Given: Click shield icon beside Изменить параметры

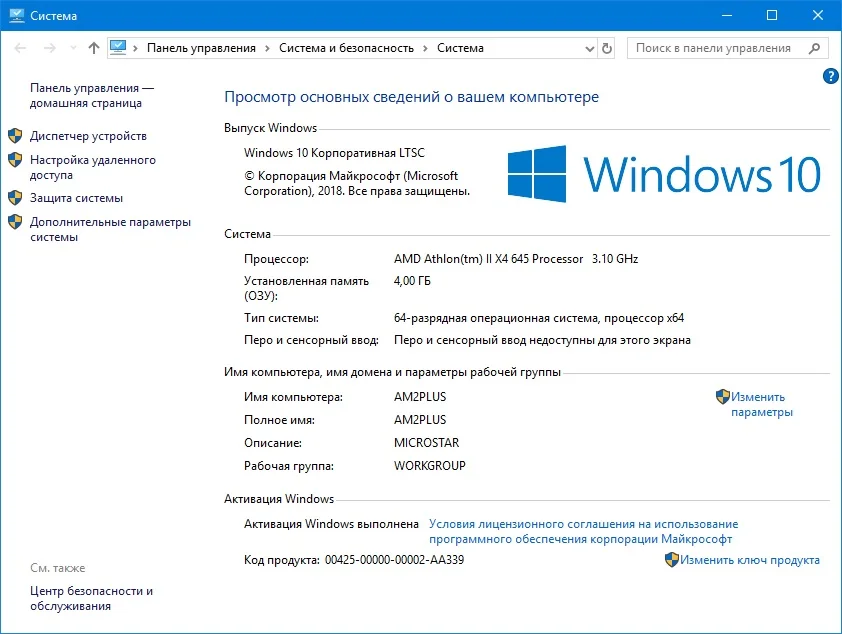Looking at the screenshot, I should [723, 397].
